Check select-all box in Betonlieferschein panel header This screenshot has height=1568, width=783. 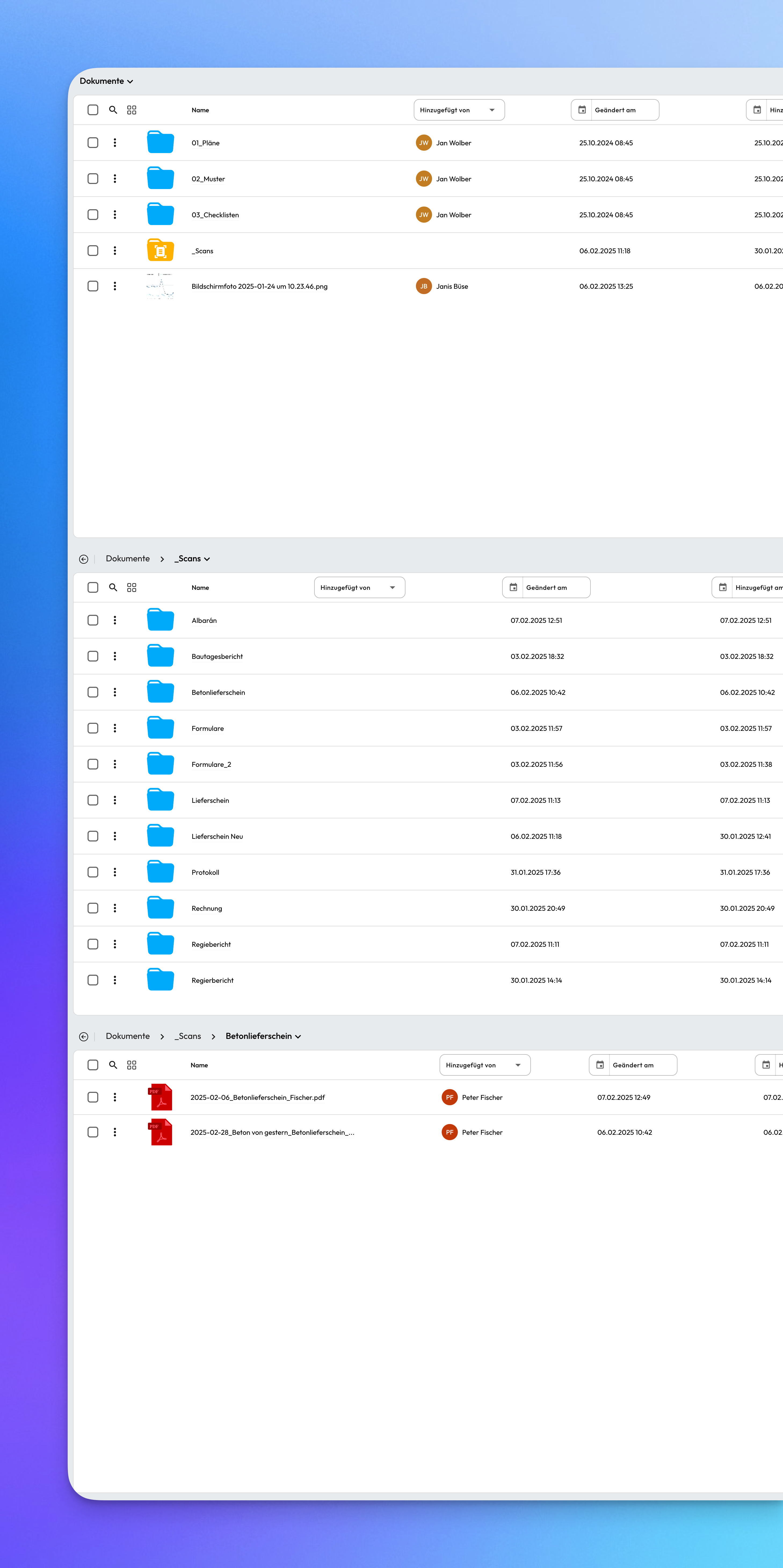[93, 1065]
